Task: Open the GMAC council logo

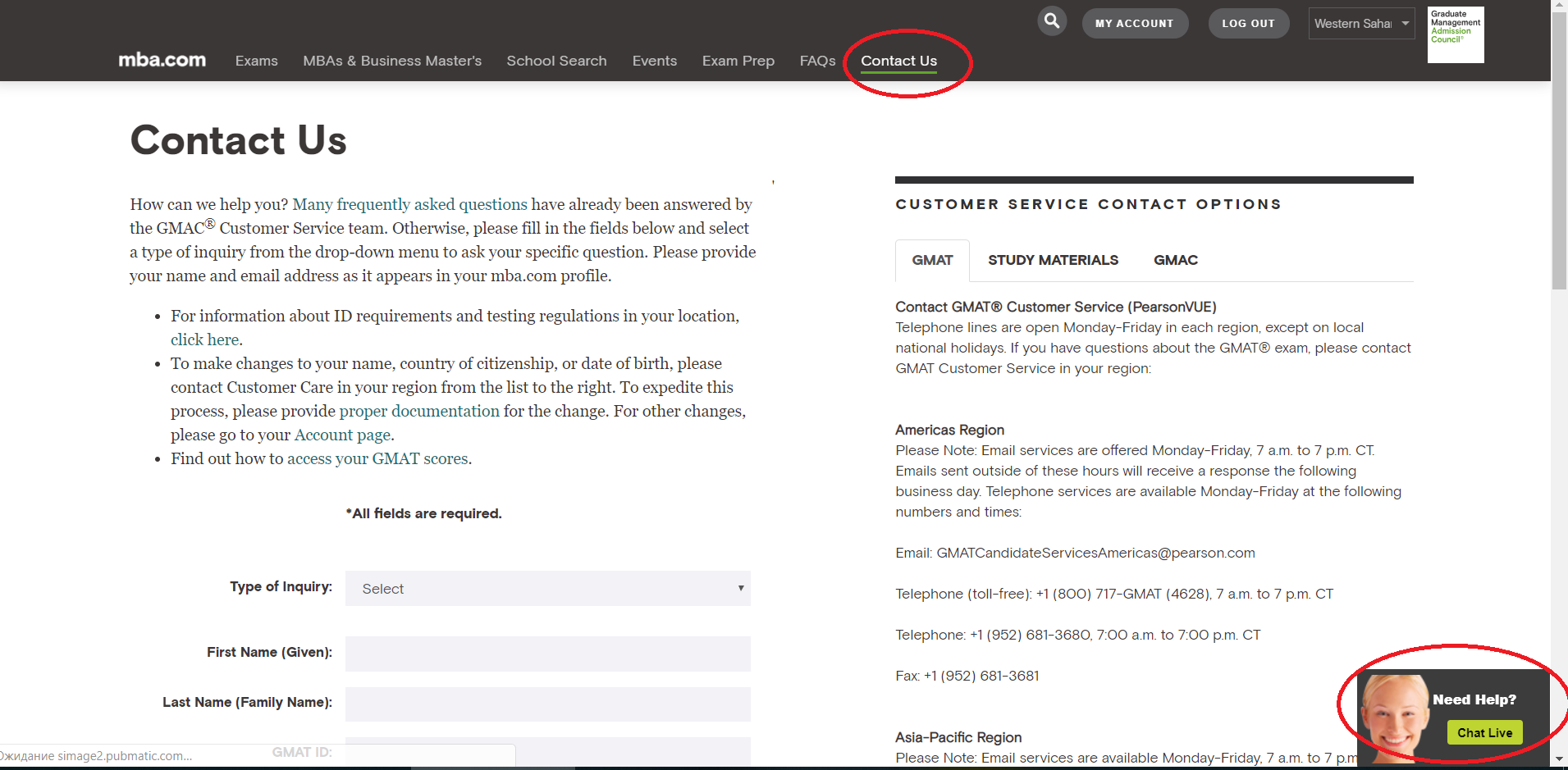Action: point(1455,34)
